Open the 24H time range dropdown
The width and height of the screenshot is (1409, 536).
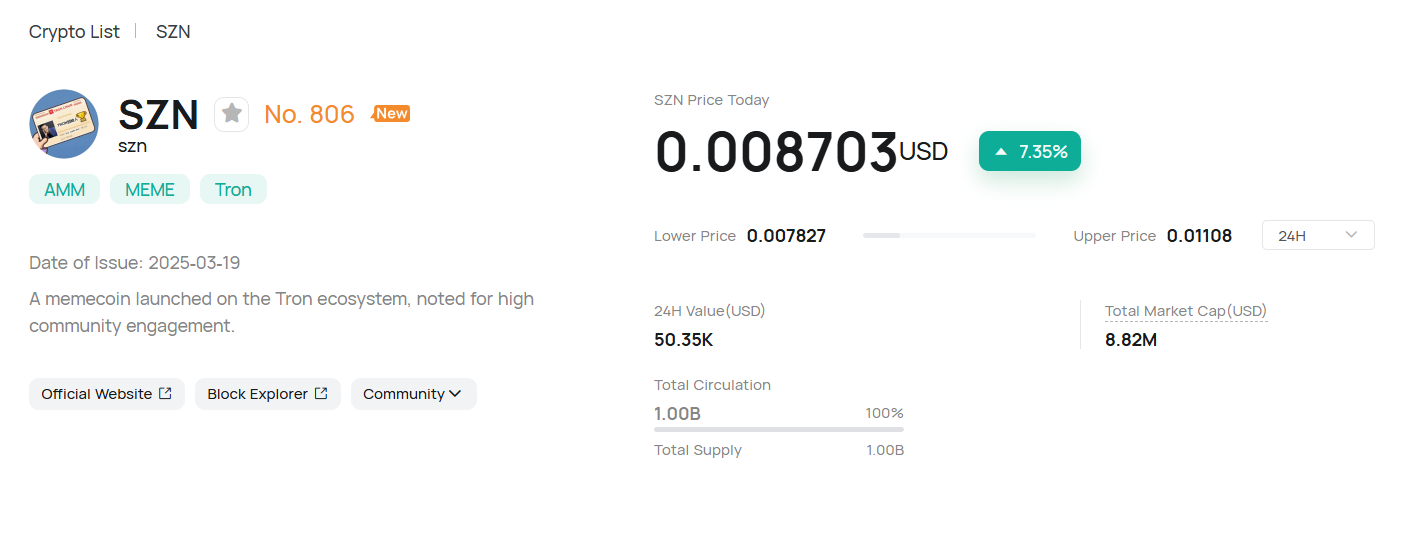[x=1318, y=236]
